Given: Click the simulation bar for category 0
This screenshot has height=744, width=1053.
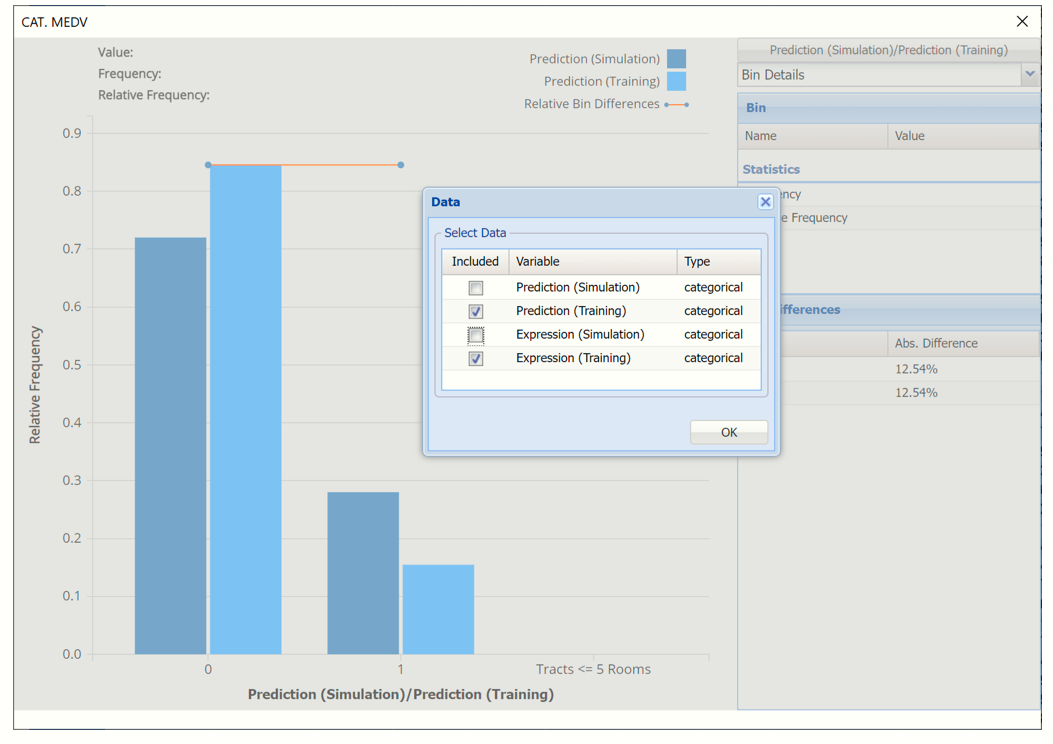Looking at the screenshot, I should [x=170, y=445].
